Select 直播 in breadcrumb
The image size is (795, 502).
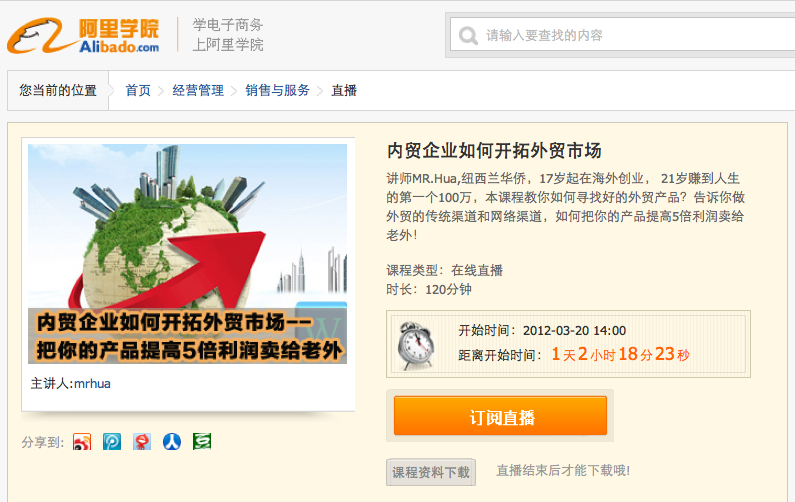pyautogui.click(x=344, y=90)
